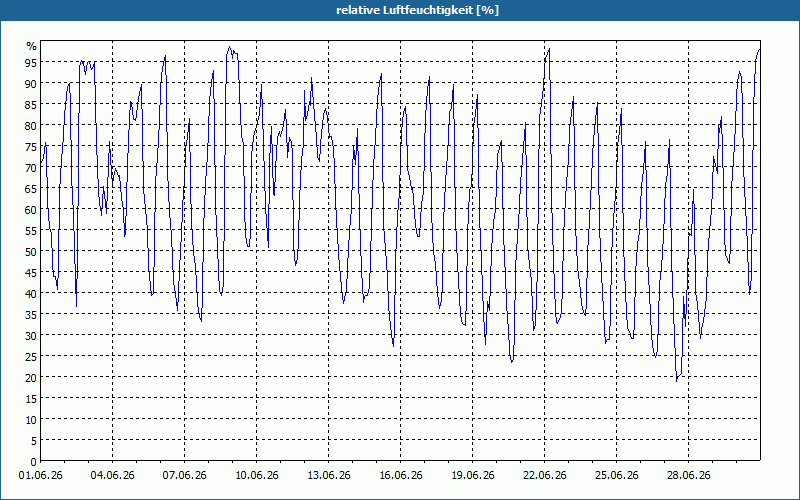Click the date label 04.06.26

112,475
